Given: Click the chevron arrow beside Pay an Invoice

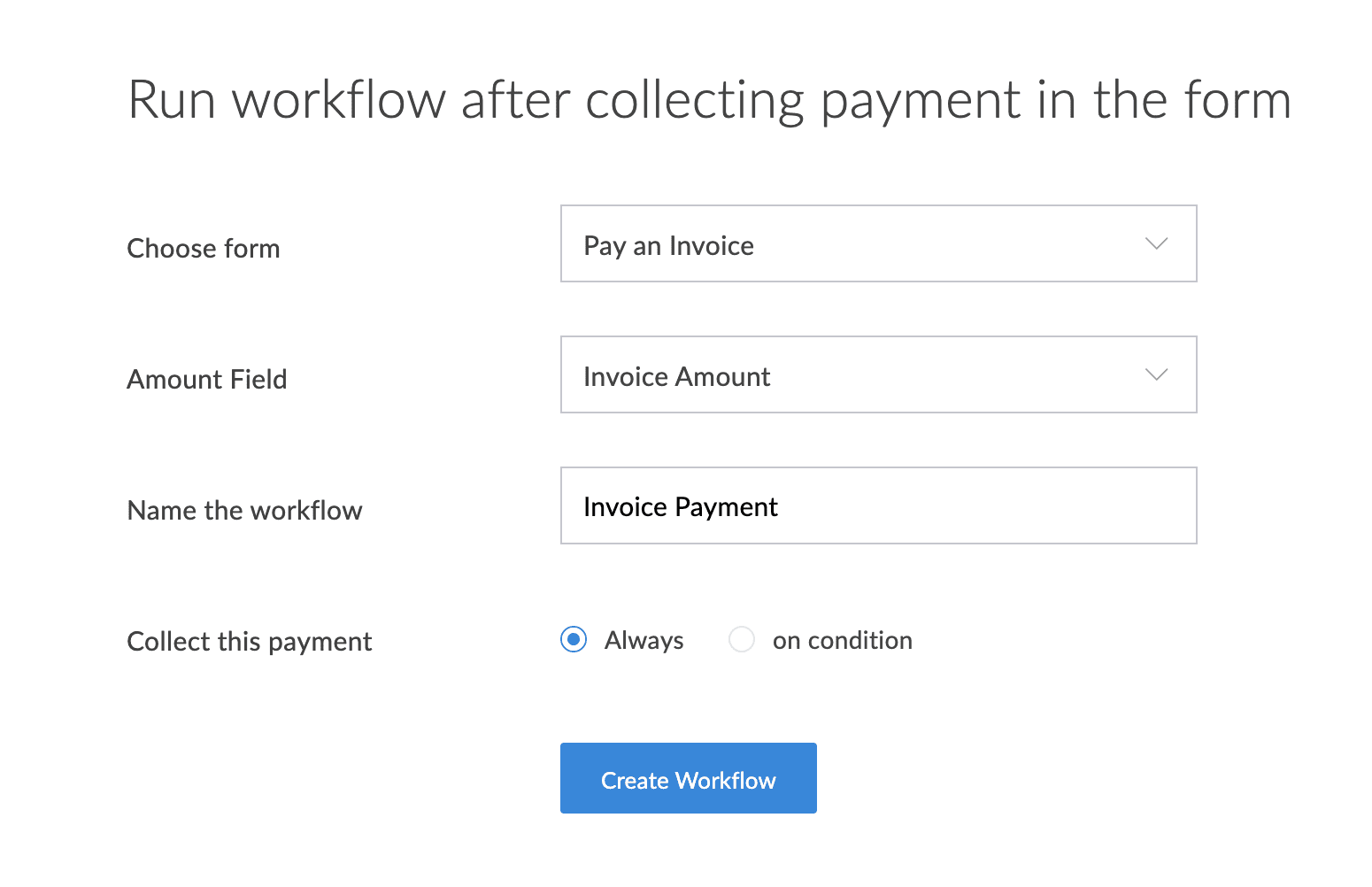Looking at the screenshot, I should tap(1156, 243).
